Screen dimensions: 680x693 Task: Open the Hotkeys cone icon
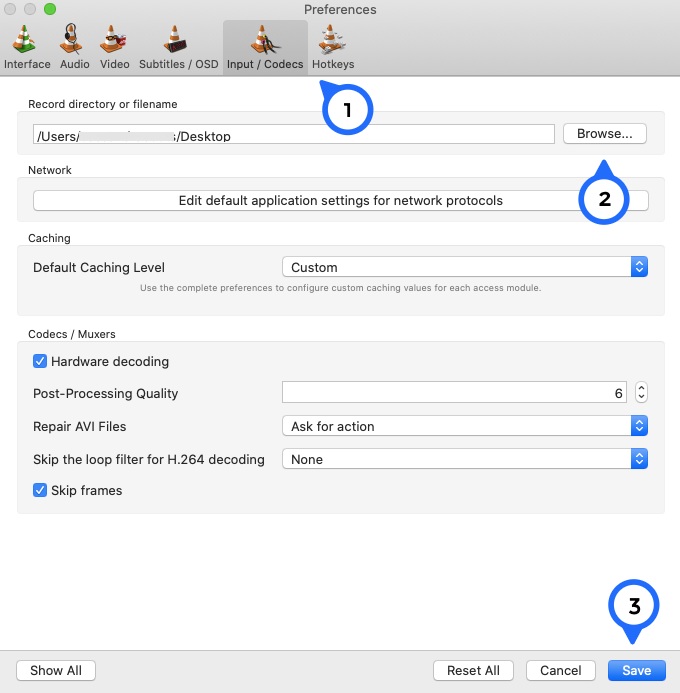331,39
